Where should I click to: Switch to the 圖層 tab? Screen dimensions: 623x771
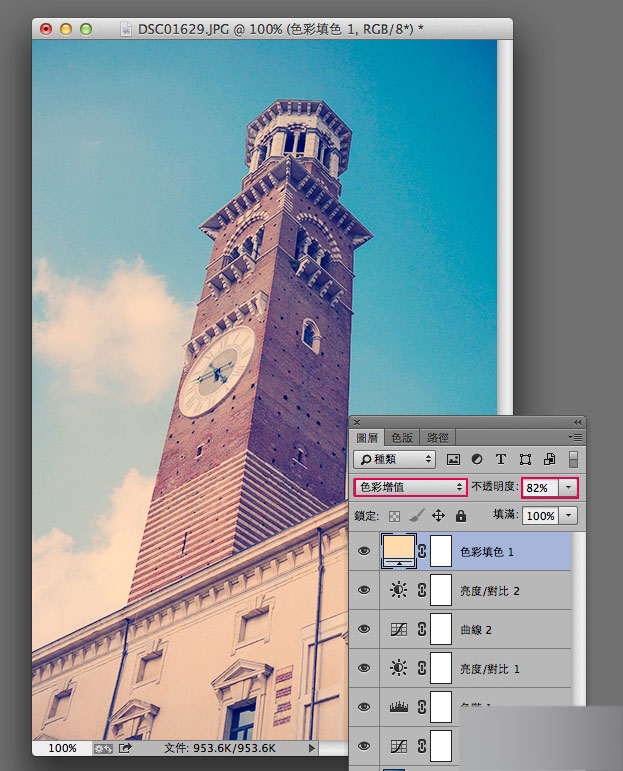coord(367,437)
